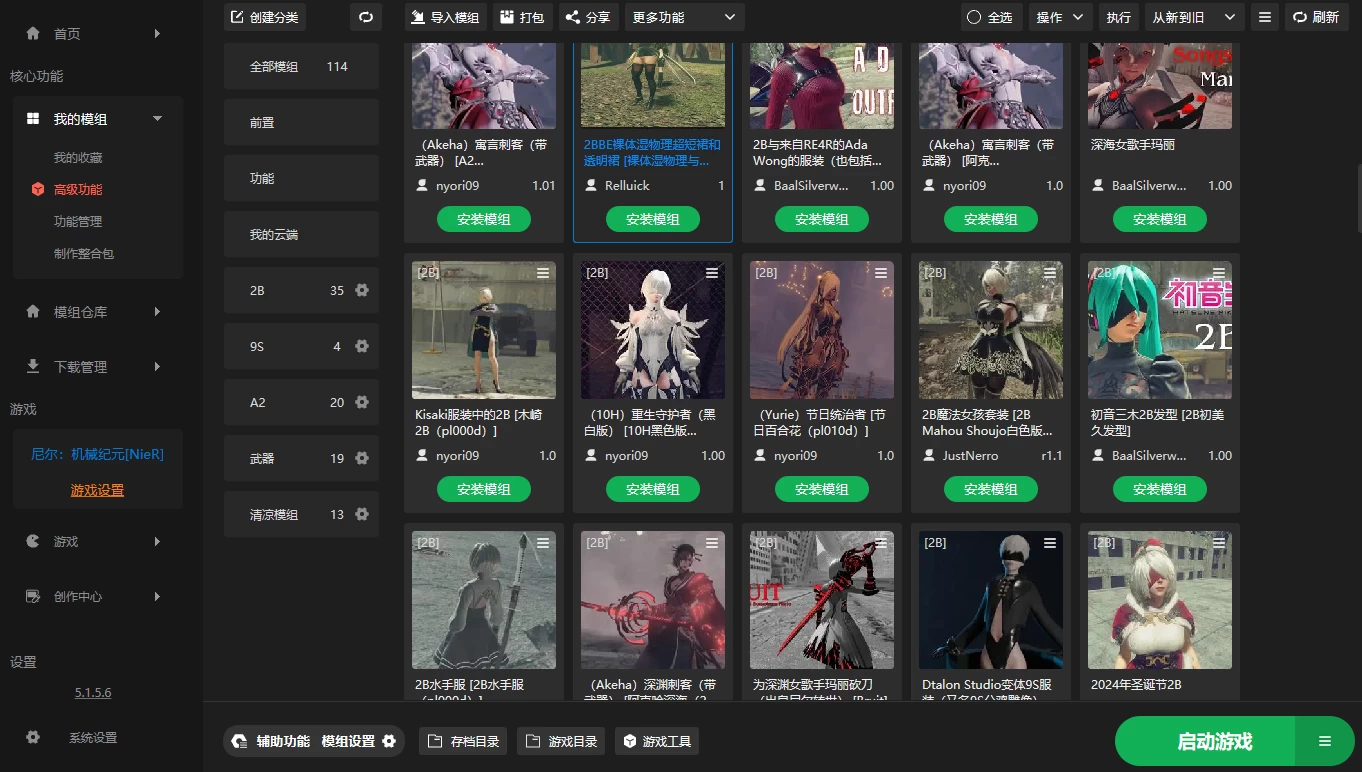The width and height of the screenshot is (1362, 772).
Task: Collapse the 我的模组 sidebar section
Action: coord(156,118)
